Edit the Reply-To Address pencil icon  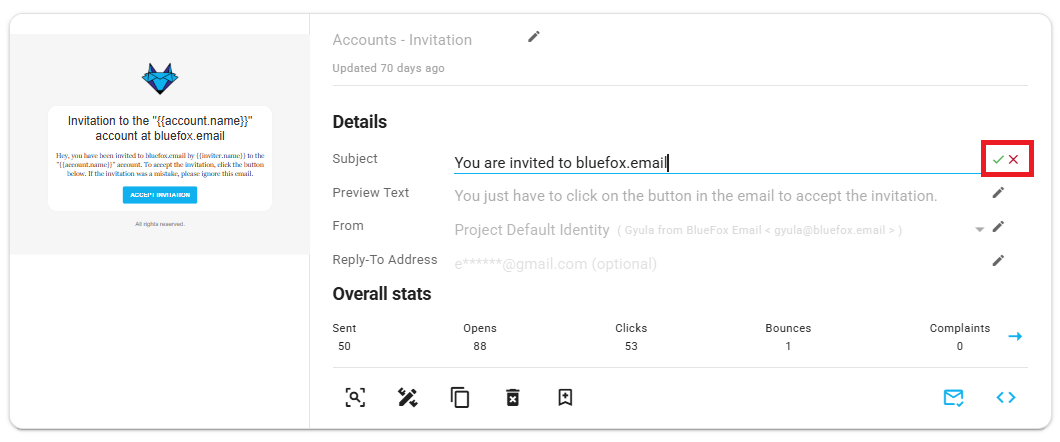pyautogui.click(x=998, y=260)
